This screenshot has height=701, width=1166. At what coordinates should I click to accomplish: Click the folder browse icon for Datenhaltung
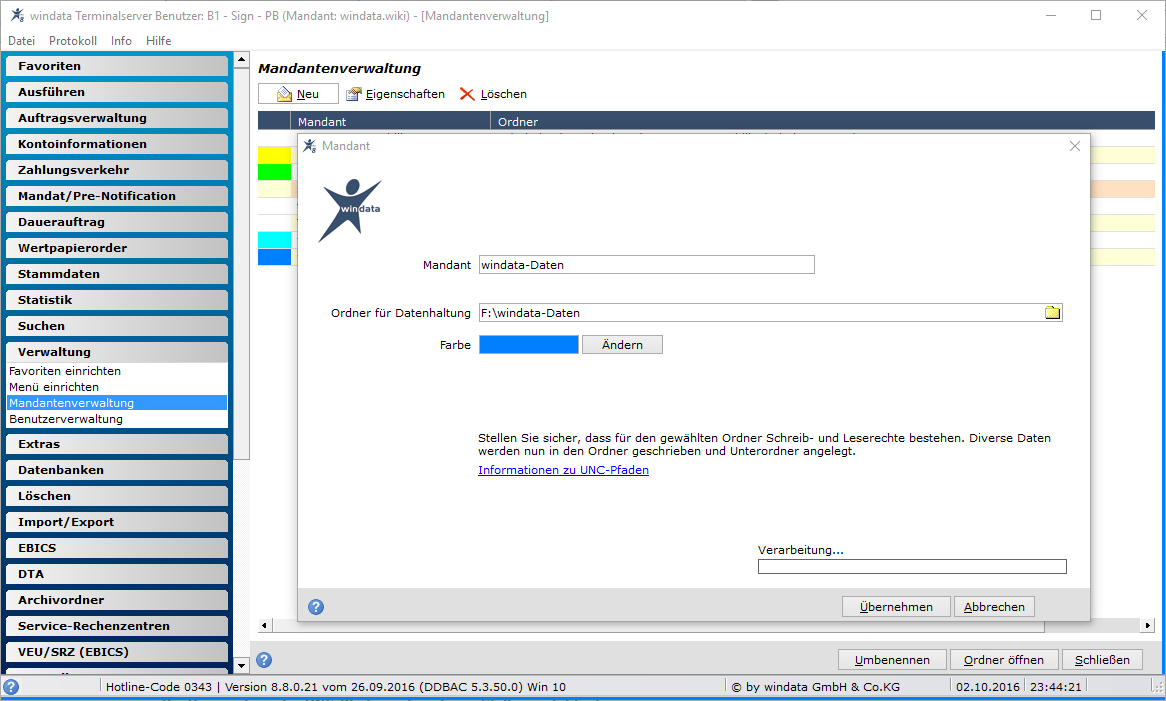coord(1052,313)
